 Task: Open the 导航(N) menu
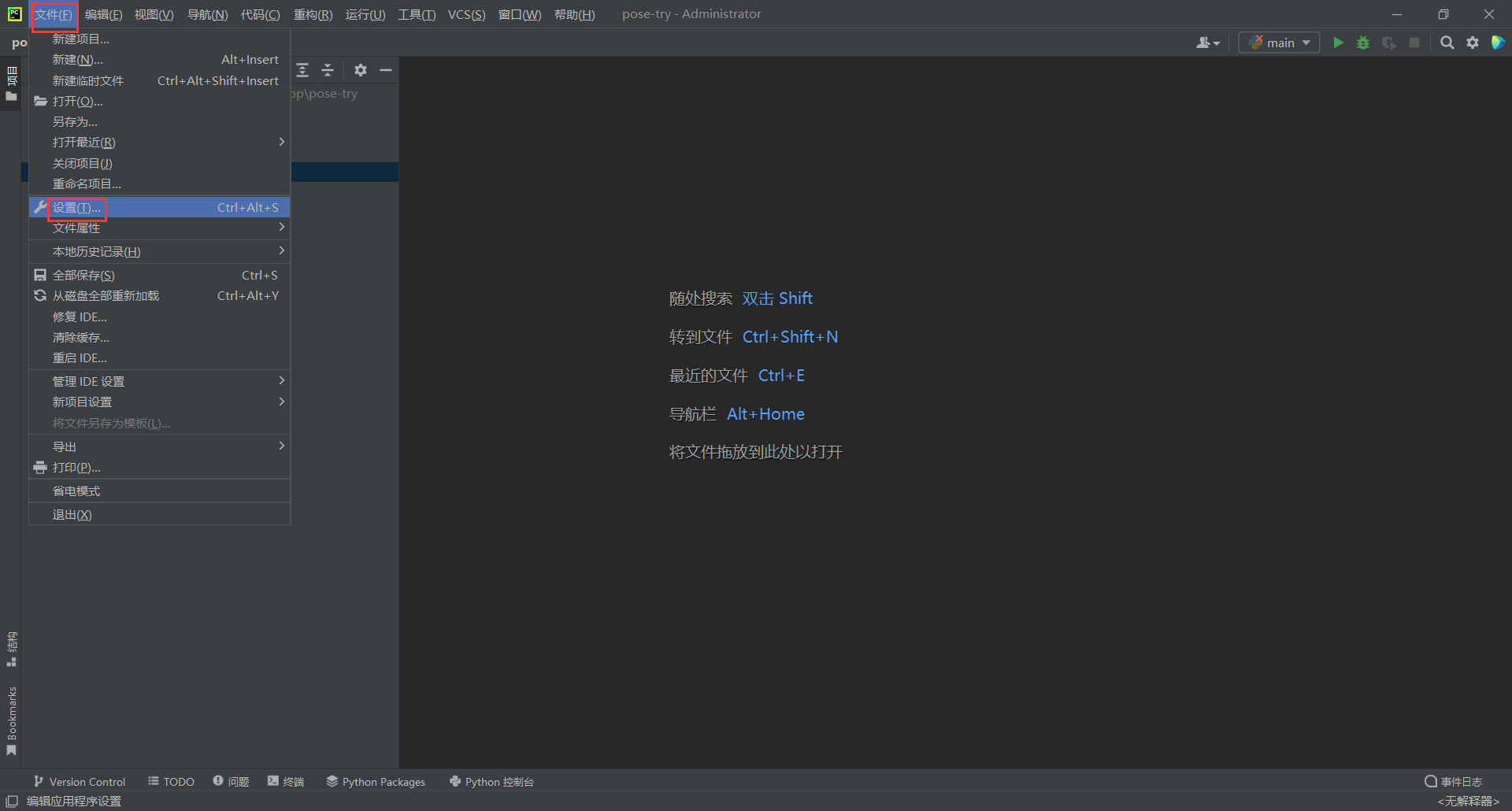pyautogui.click(x=207, y=14)
